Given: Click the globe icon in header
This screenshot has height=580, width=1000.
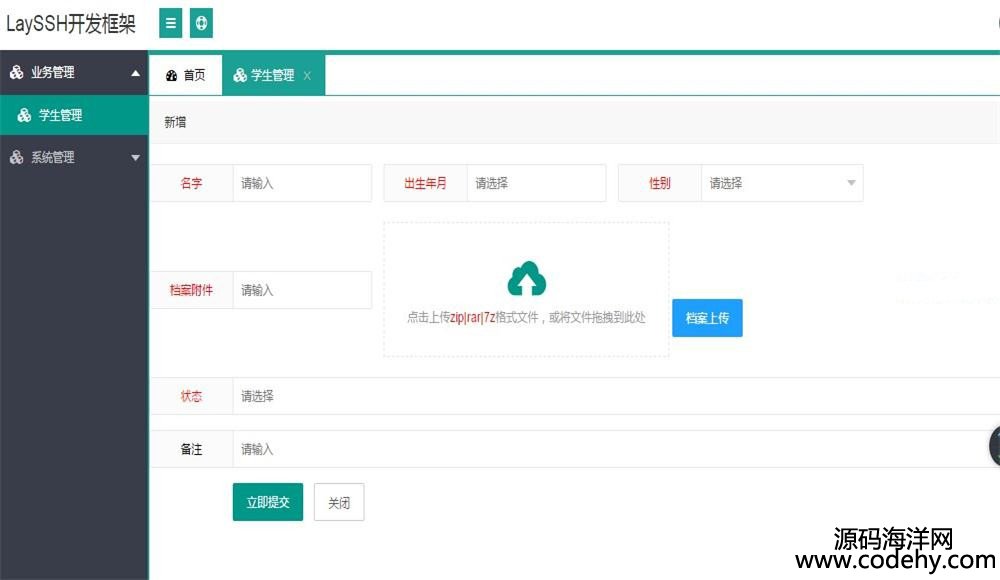Looking at the screenshot, I should tap(202, 23).
